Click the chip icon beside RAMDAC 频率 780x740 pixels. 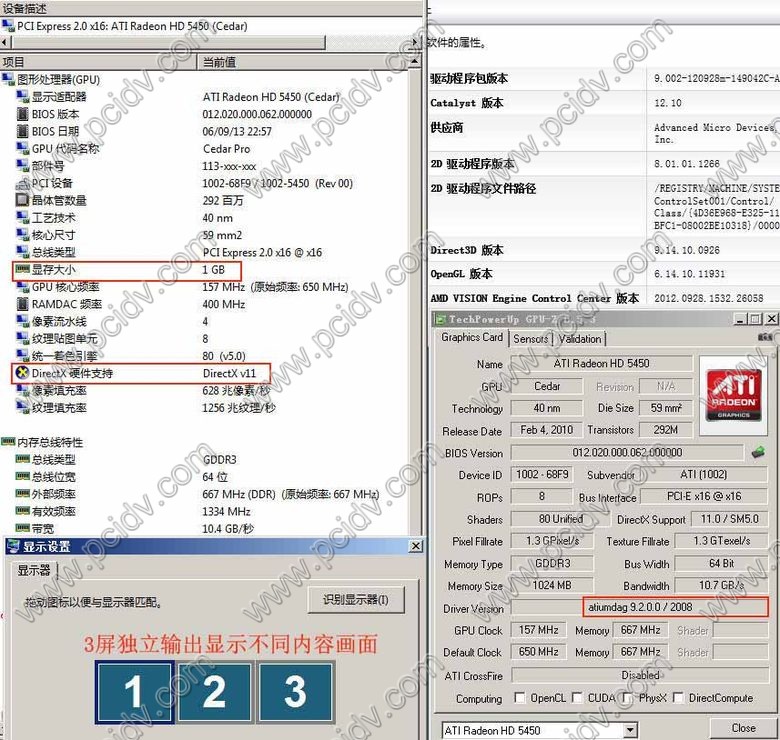pyautogui.click(x=22, y=303)
